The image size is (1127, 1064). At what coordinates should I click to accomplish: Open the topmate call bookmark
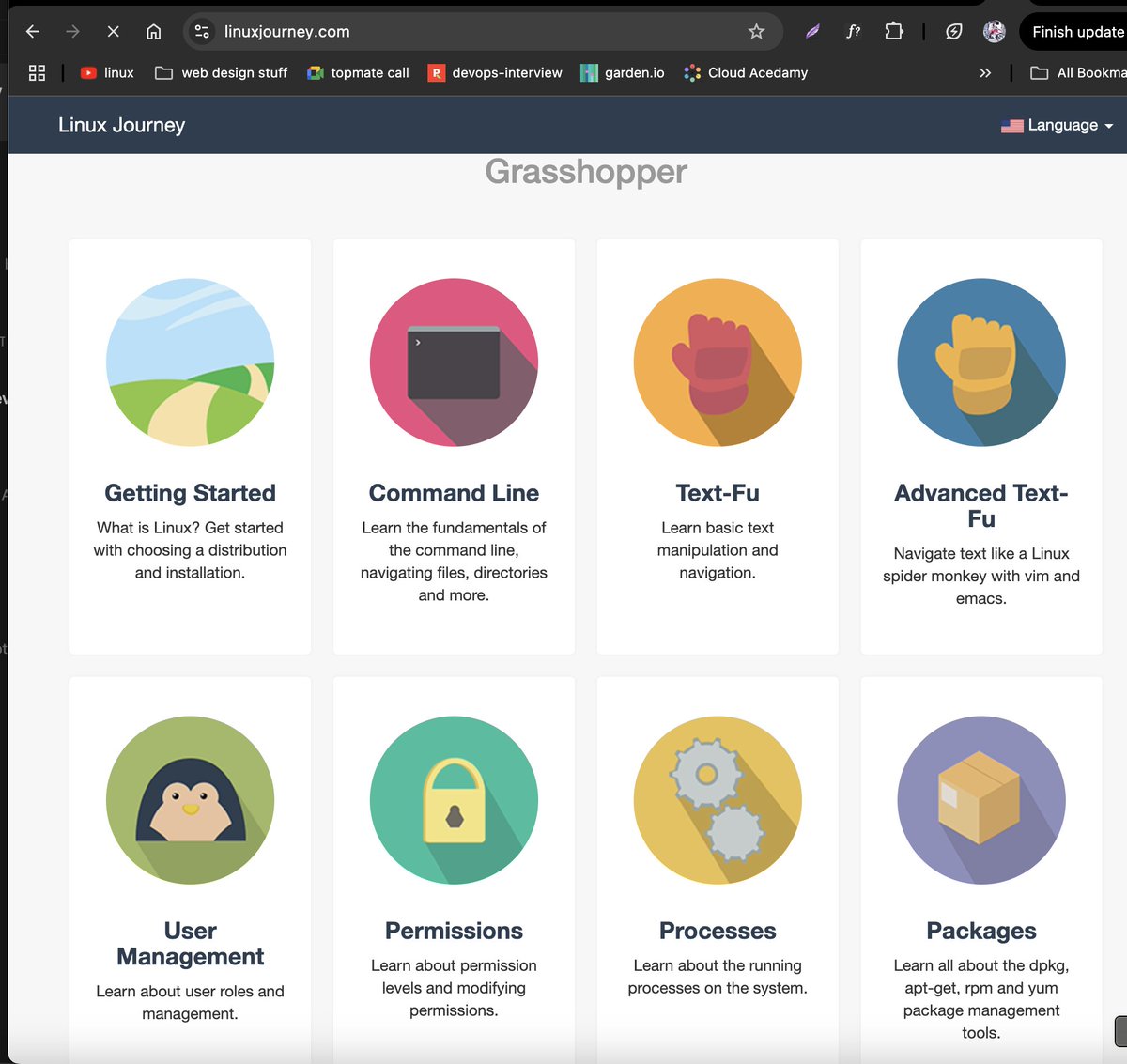click(x=358, y=72)
